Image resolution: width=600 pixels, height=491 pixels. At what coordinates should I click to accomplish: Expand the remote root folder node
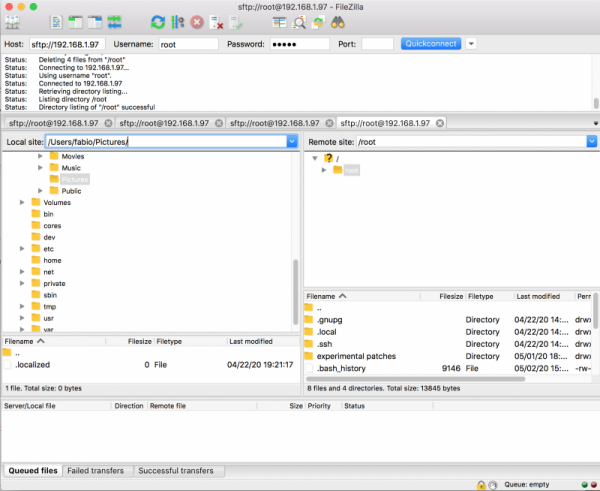pyautogui.click(x=324, y=170)
